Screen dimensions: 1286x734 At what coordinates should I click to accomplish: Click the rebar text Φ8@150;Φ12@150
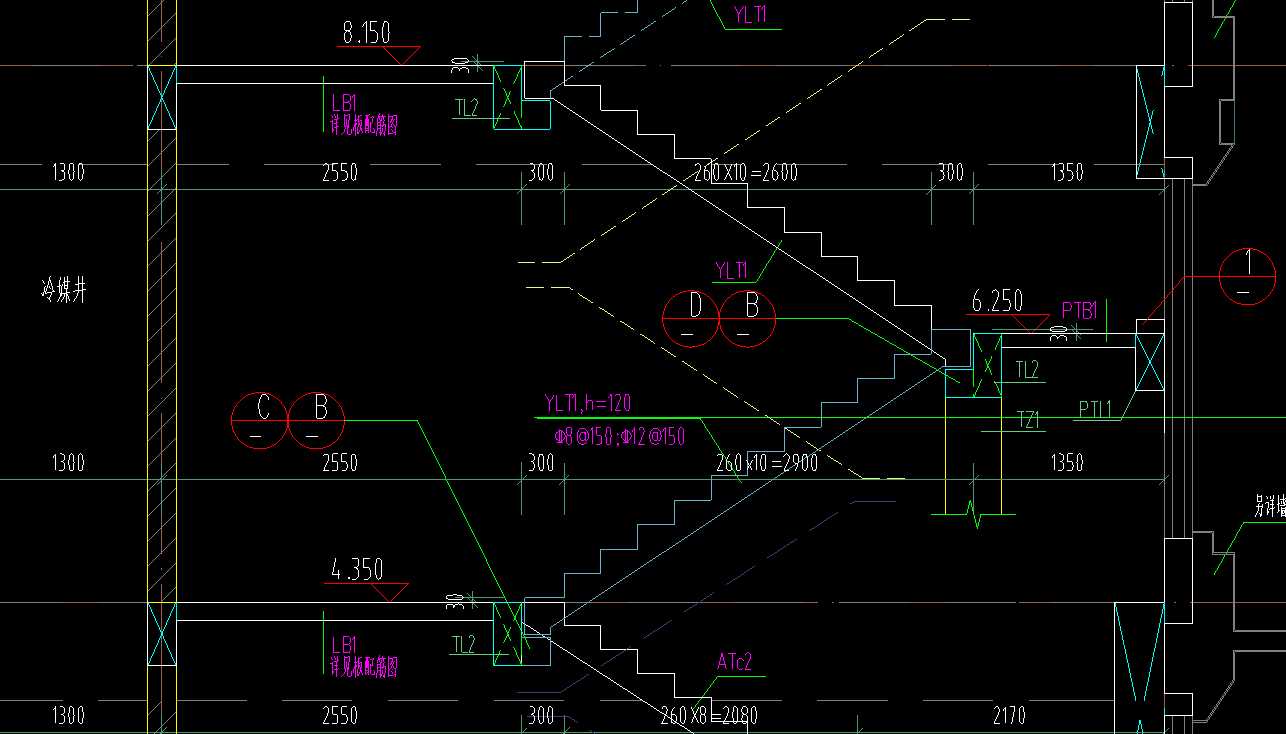(619, 436)
